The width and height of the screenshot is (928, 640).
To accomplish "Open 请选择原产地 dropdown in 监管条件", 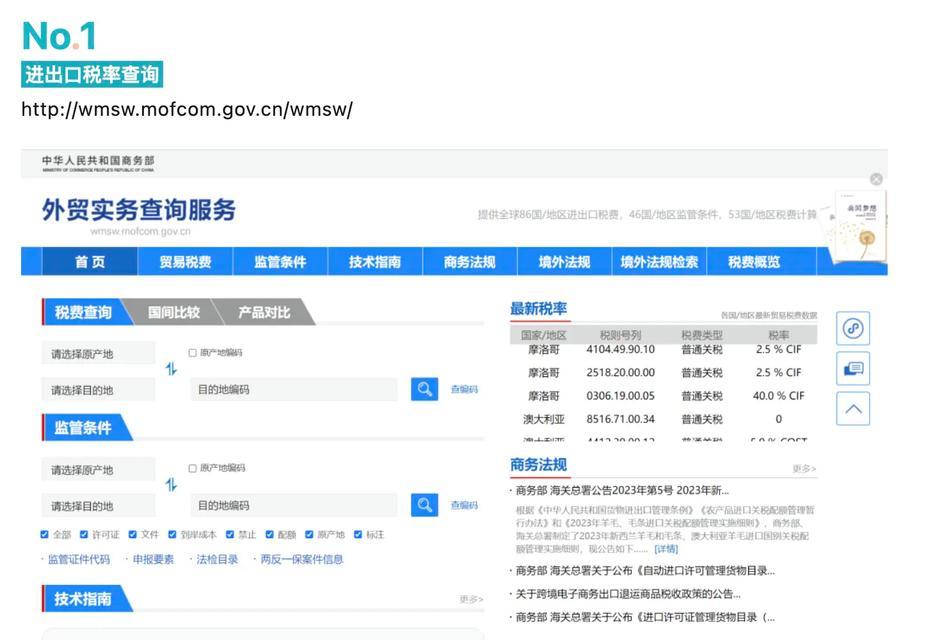I will (x=98, y=470).
